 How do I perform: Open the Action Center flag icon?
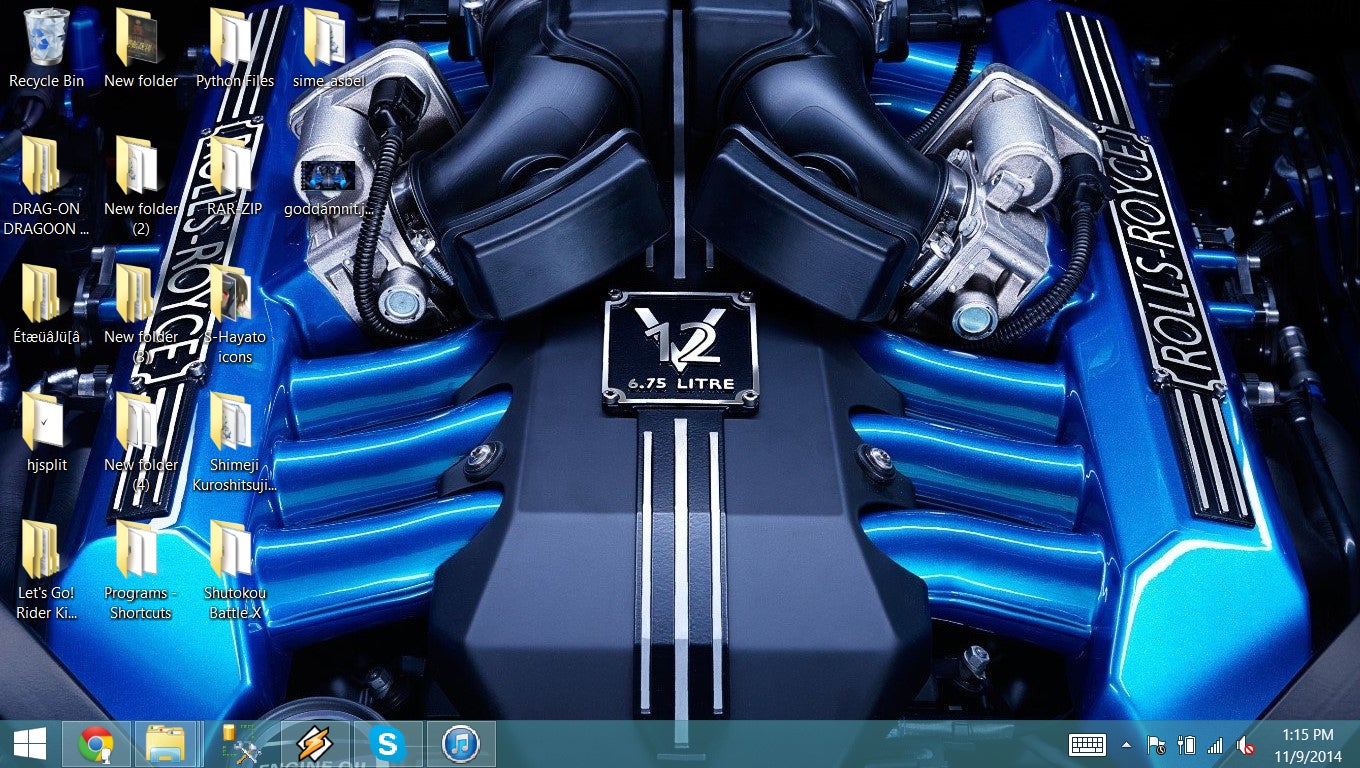point(1156,745)
